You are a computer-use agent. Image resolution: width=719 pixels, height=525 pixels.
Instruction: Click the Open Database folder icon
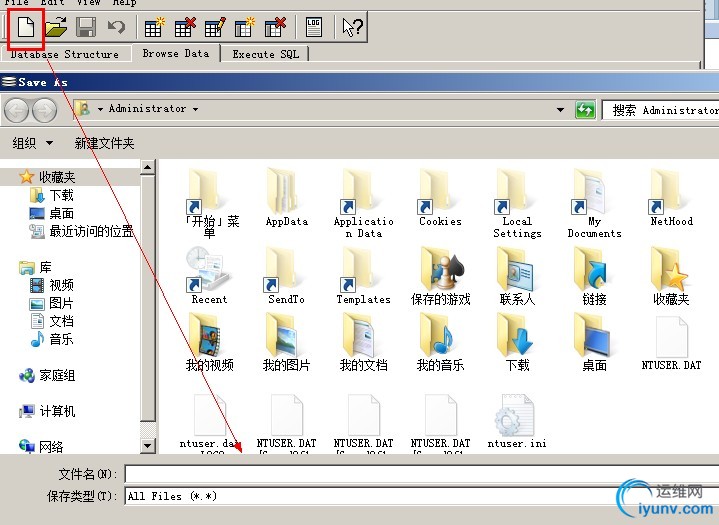pos(56,27)
